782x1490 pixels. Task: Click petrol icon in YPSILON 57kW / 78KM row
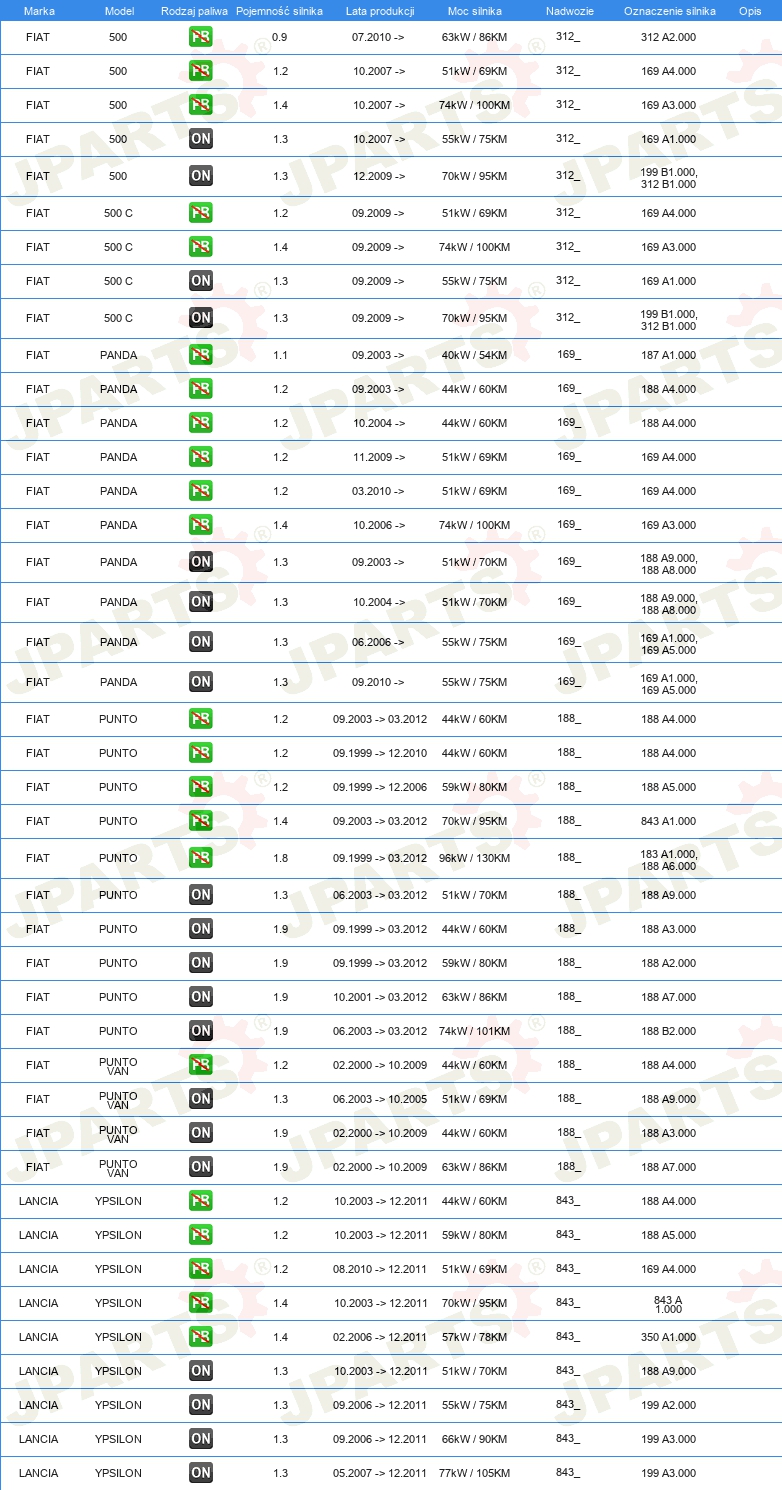[201, 1337]
